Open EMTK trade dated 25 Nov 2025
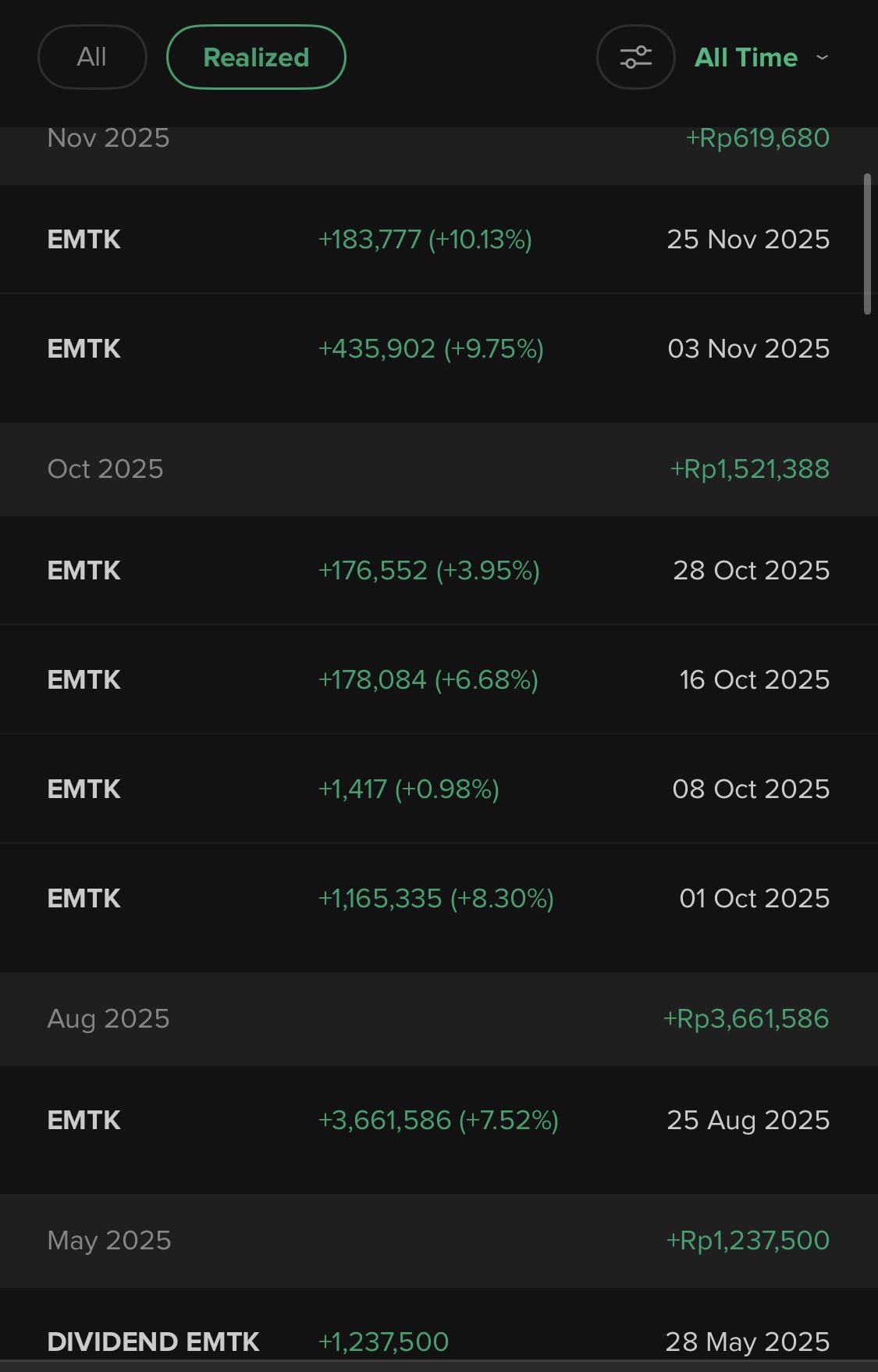 [x=438, y=239]
